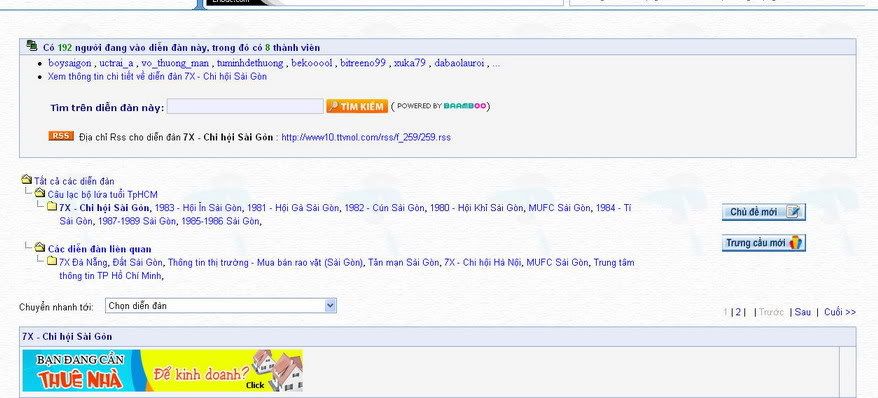
Task: Open Câu lạc bộ lứa tuổi TpHCM link
Action: coord(102,194)
